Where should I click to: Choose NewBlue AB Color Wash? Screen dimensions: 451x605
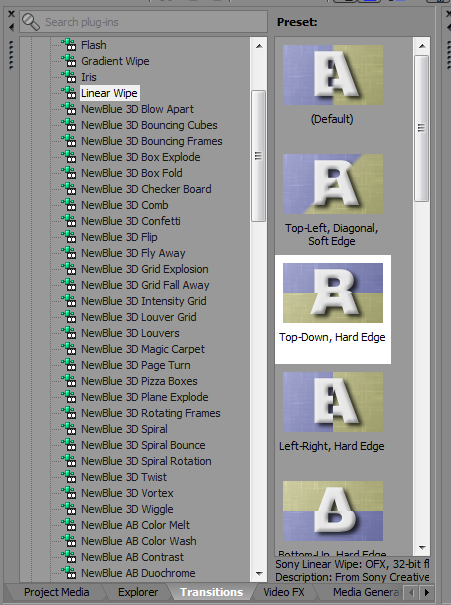click(x=139, y=541)
